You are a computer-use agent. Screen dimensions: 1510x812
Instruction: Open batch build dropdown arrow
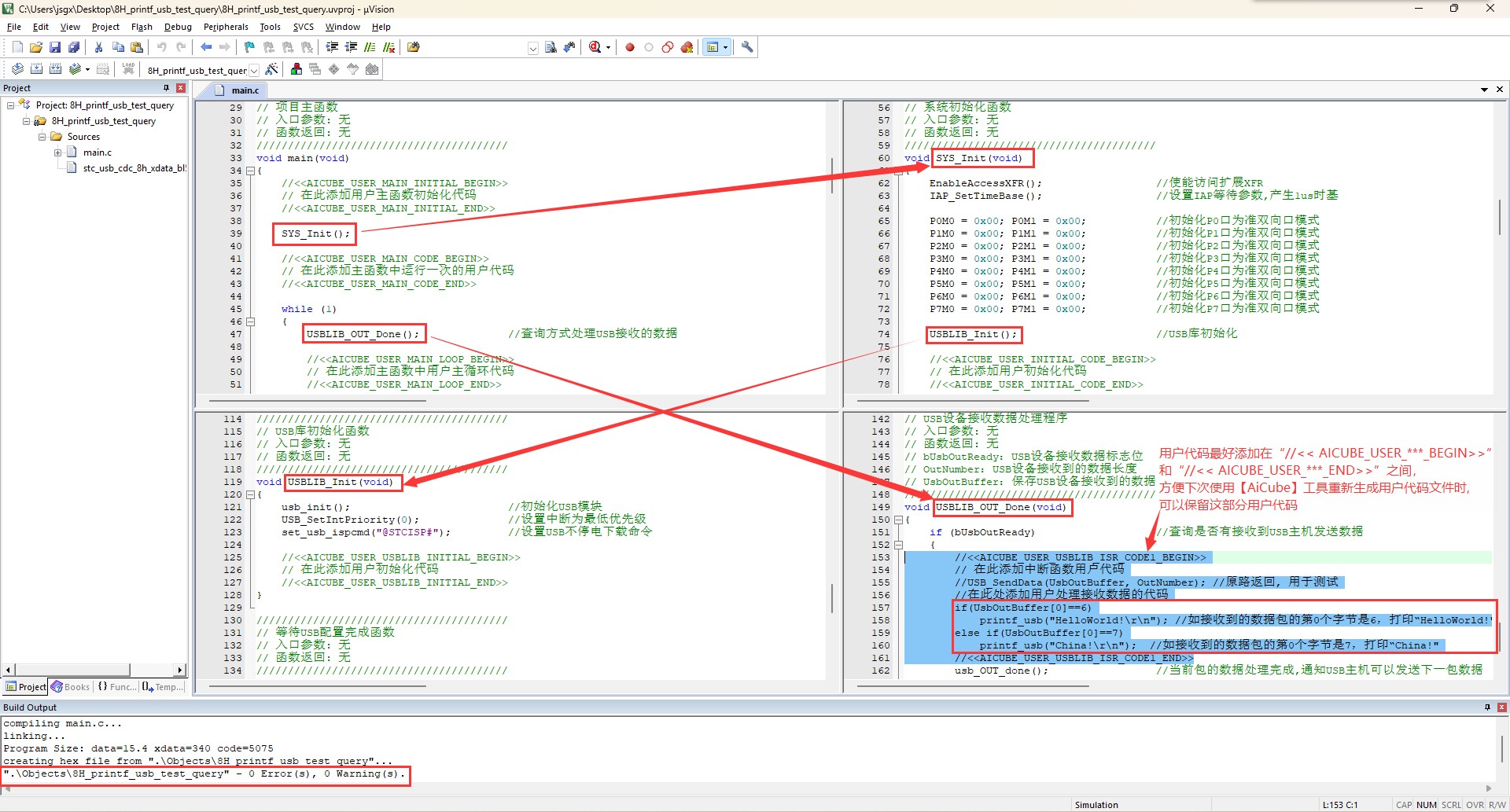(87, 69)
